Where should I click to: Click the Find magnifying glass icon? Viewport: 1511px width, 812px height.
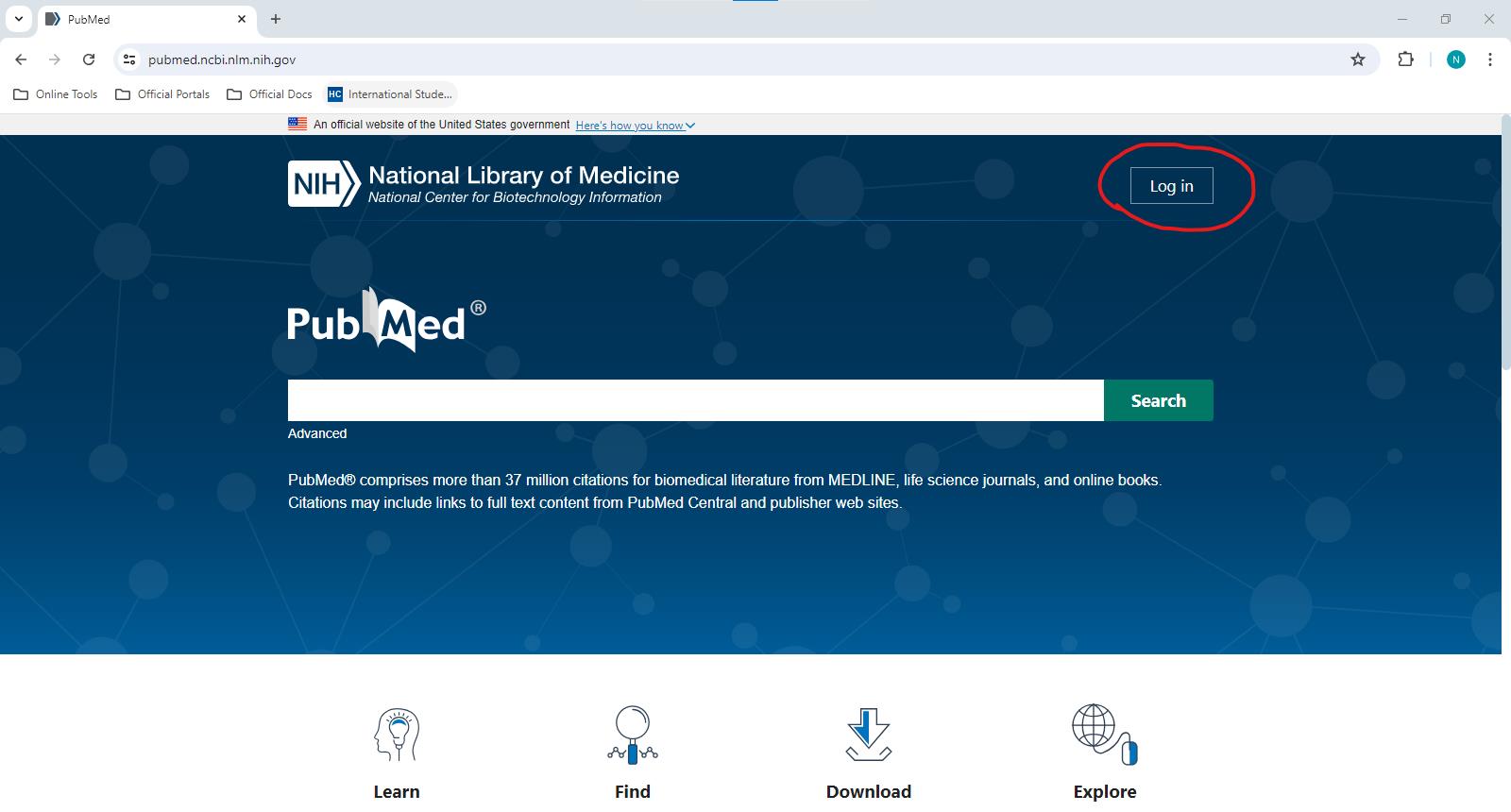tap(633, 735)
